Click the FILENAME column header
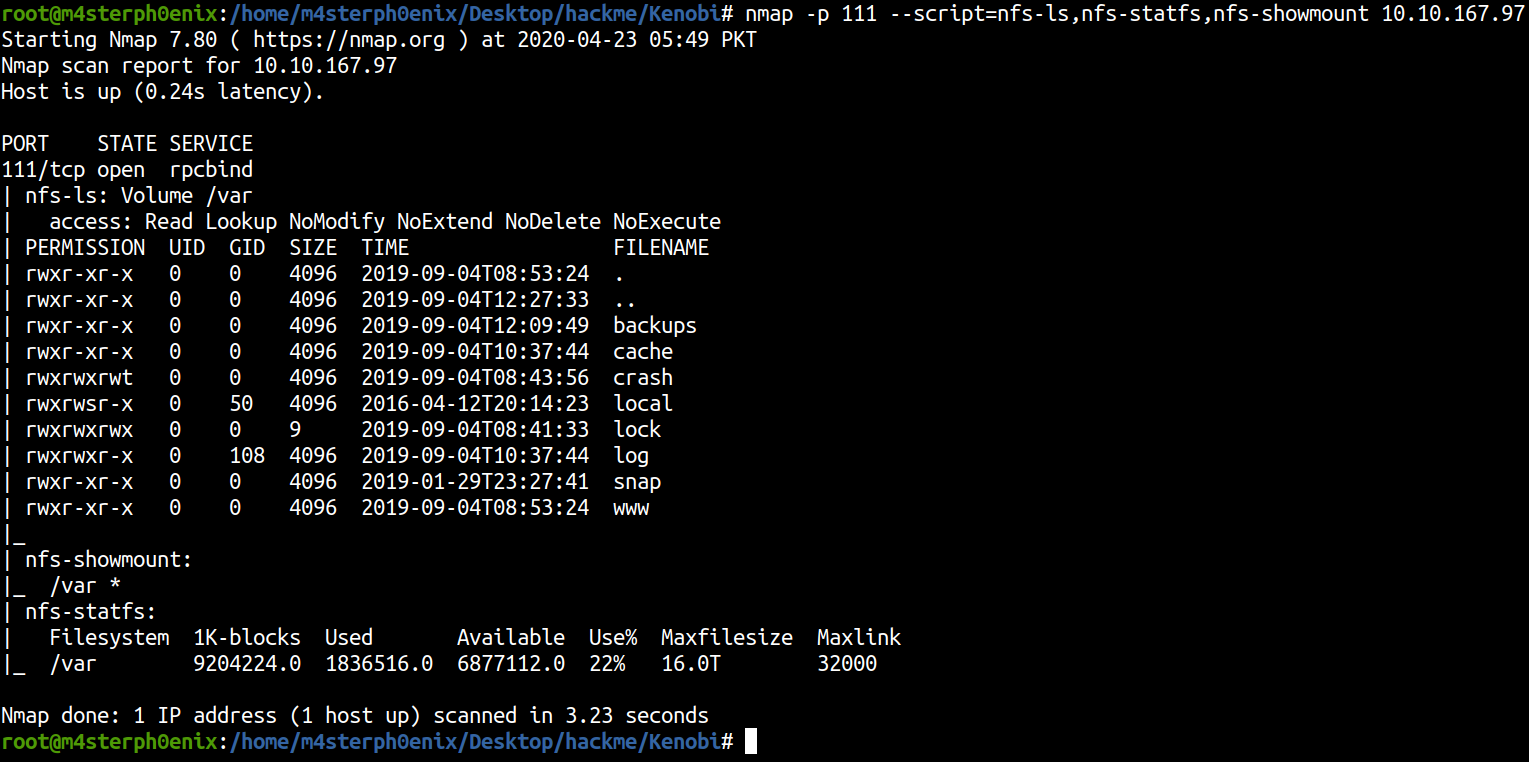The image size is (1529, 762). point(661,248)
